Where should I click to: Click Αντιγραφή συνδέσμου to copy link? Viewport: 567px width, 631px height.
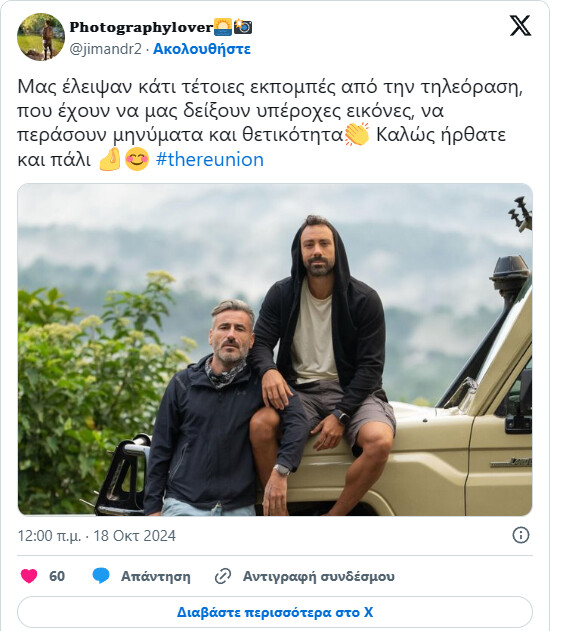click(318, 576)
